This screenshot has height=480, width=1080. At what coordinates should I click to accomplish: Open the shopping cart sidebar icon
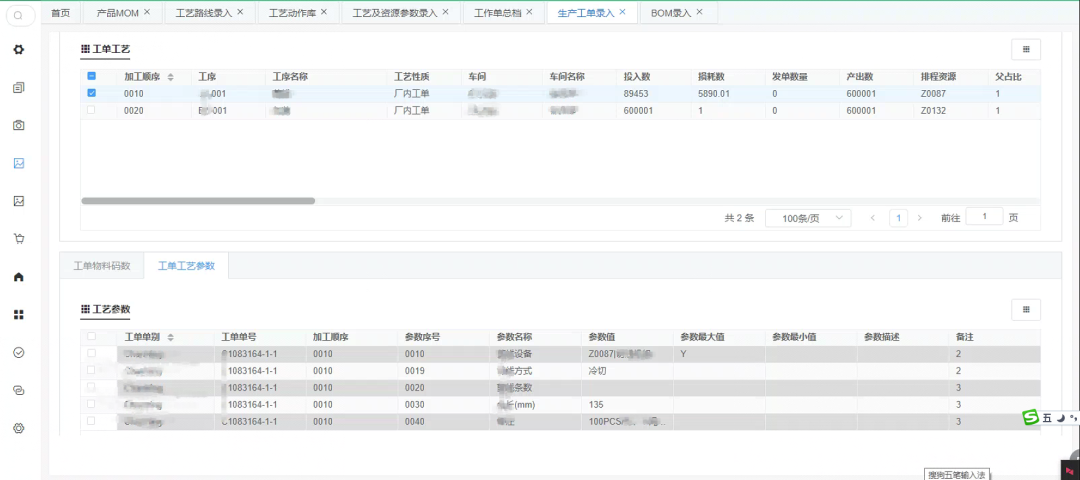click(x=19, y=239)
